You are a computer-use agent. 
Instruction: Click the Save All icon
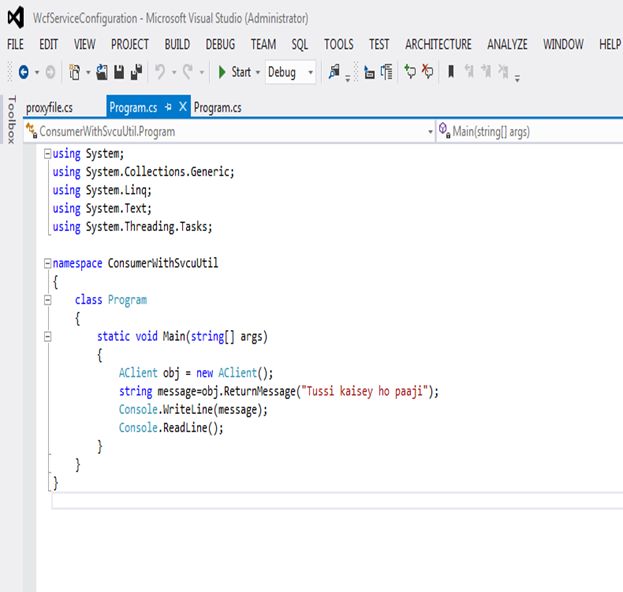(x=136, y=72)
